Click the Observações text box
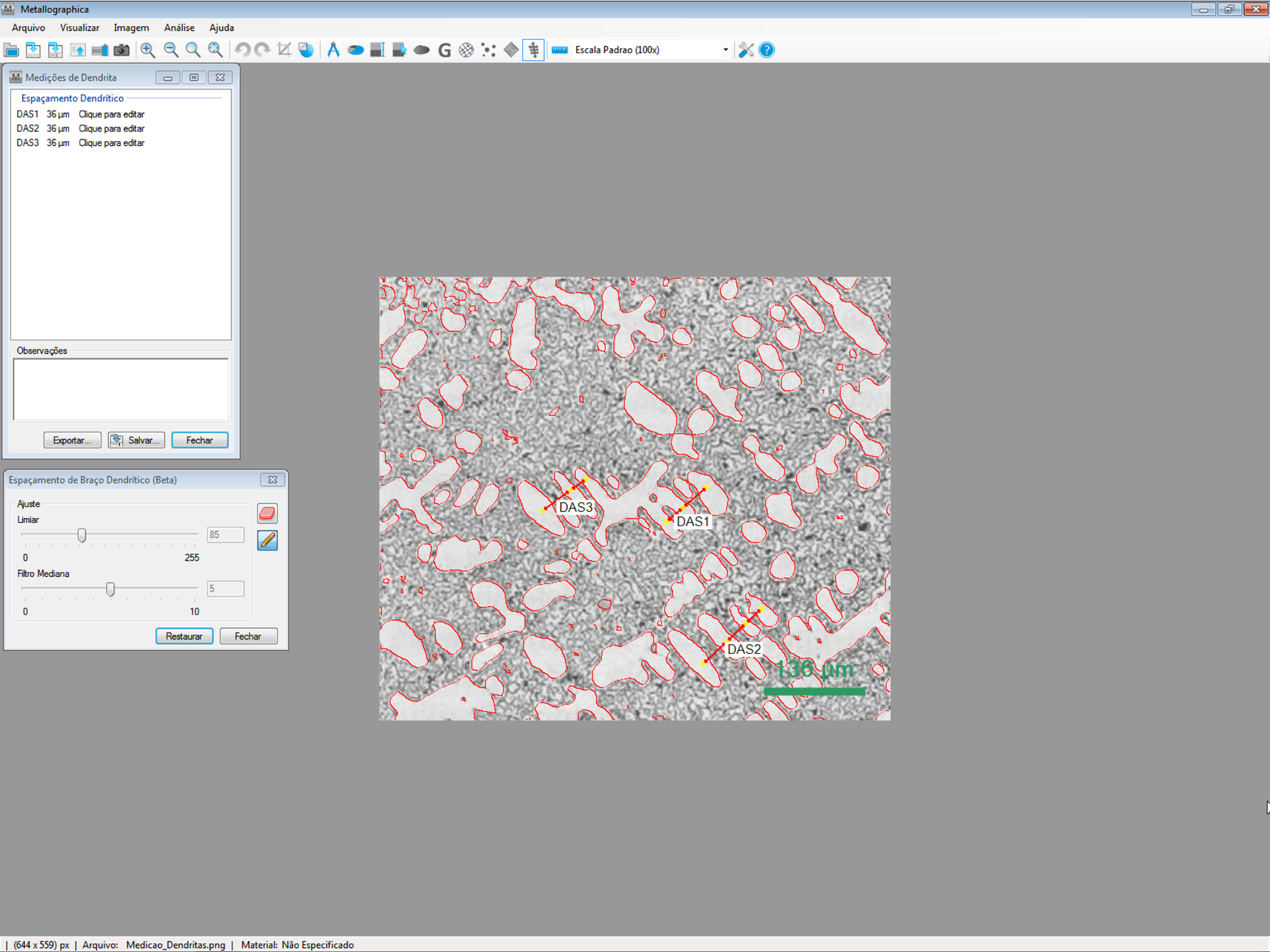Image resolution: width=1270 pixels, height=952 pixels. coord(121,390)
